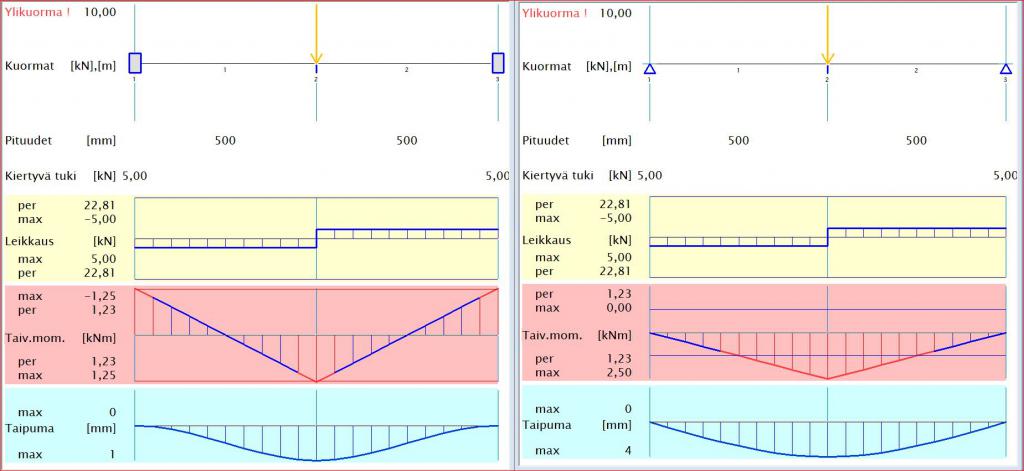Select the right pinned triangle support

[x=1005, y=69]
